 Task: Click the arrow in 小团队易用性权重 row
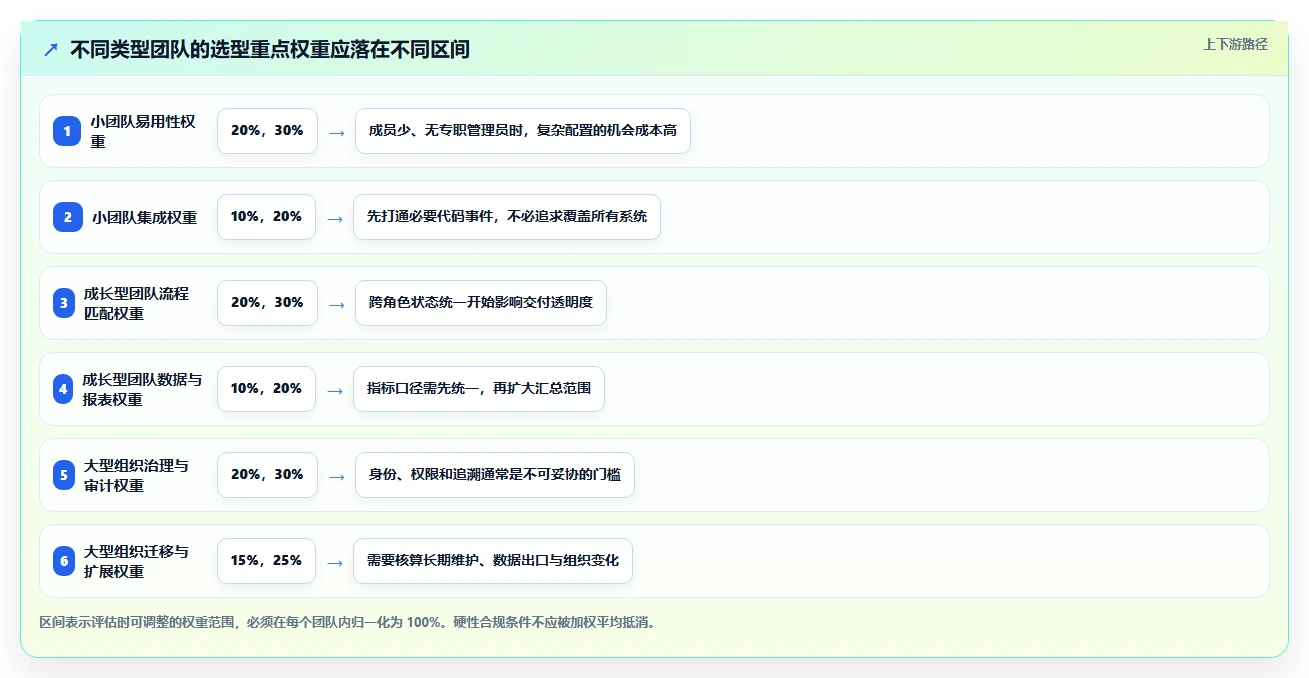tap(337, 132)
